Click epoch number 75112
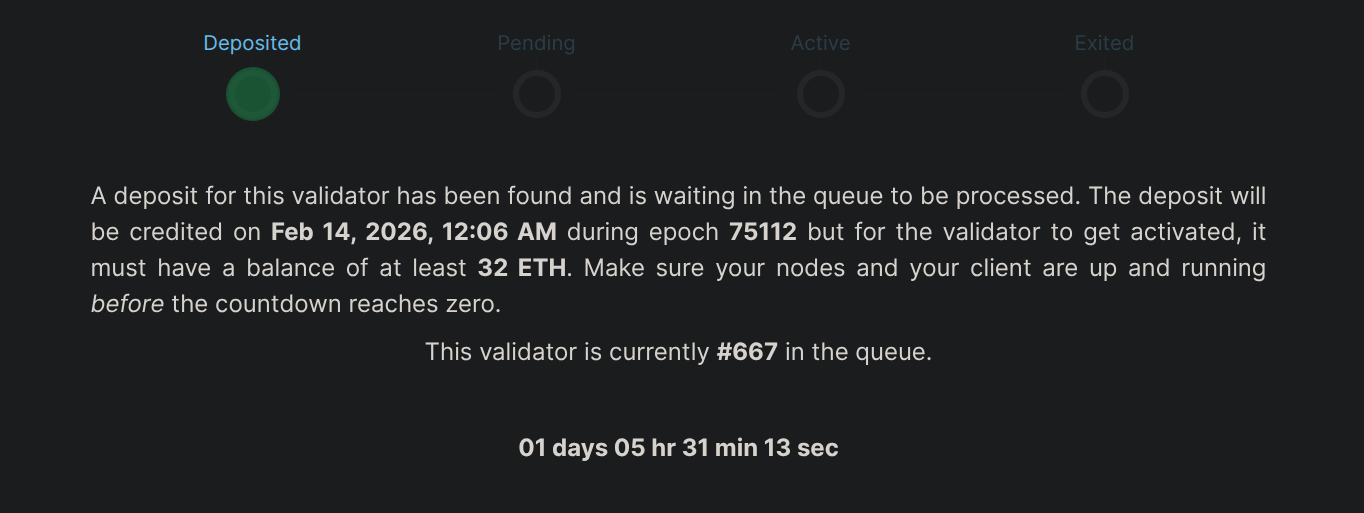The width and height of the screenshot is (1364, 513). click(763, 232)
